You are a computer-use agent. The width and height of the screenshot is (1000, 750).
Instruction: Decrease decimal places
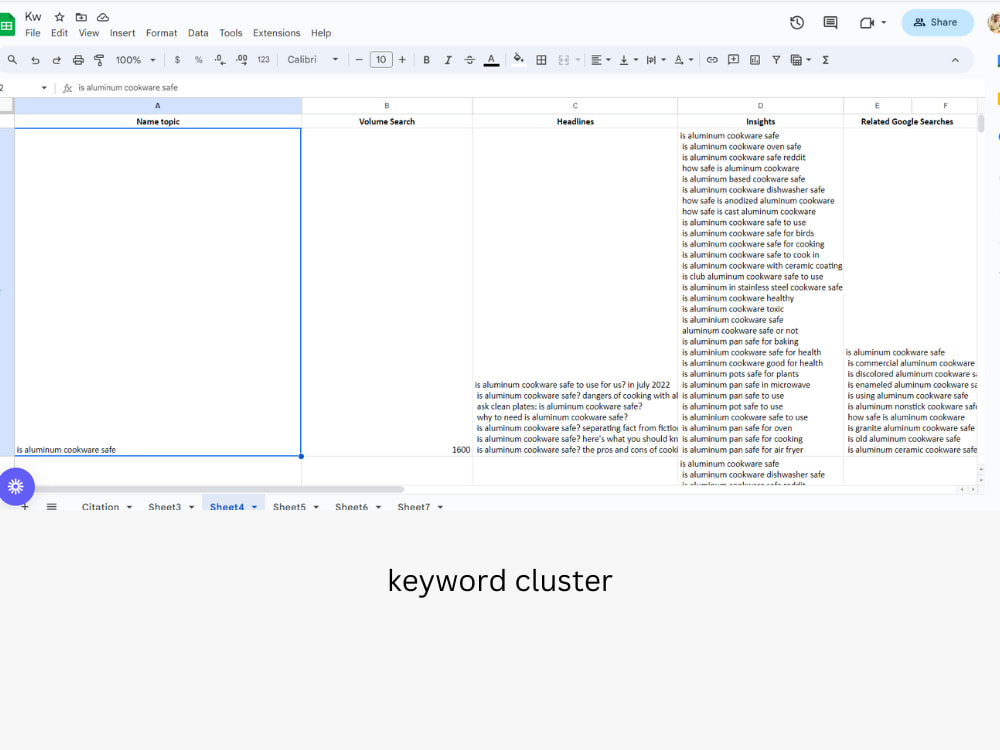pyautogui.click(x=219, y=60)
